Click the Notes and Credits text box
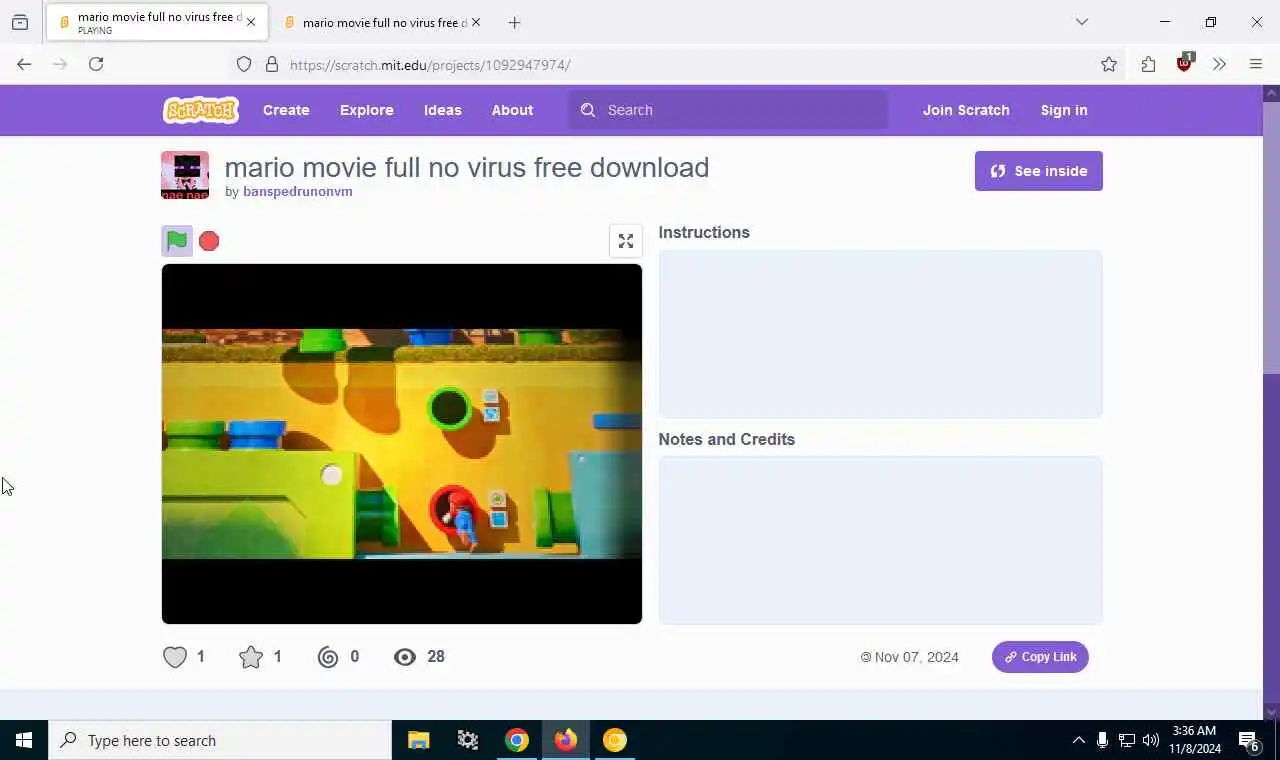Screen dimensions: 1280x760 [x=880, y=541]
